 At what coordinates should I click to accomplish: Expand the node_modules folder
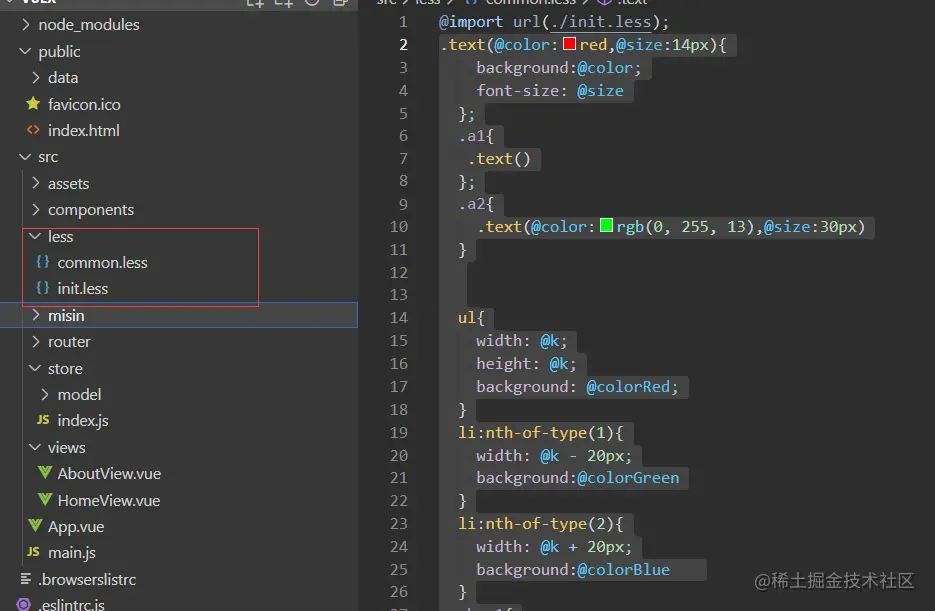(x=25, y=24)
